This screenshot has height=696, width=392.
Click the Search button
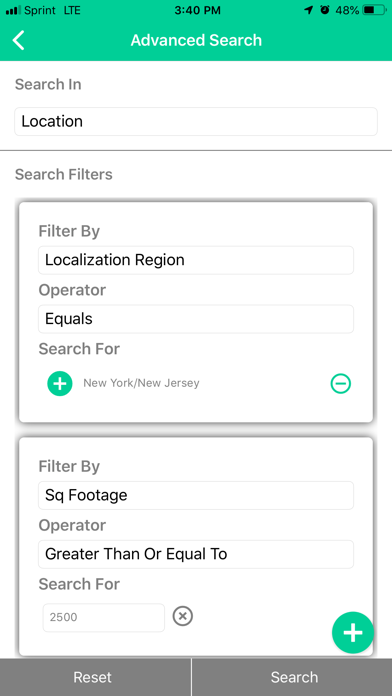(293, 677)
